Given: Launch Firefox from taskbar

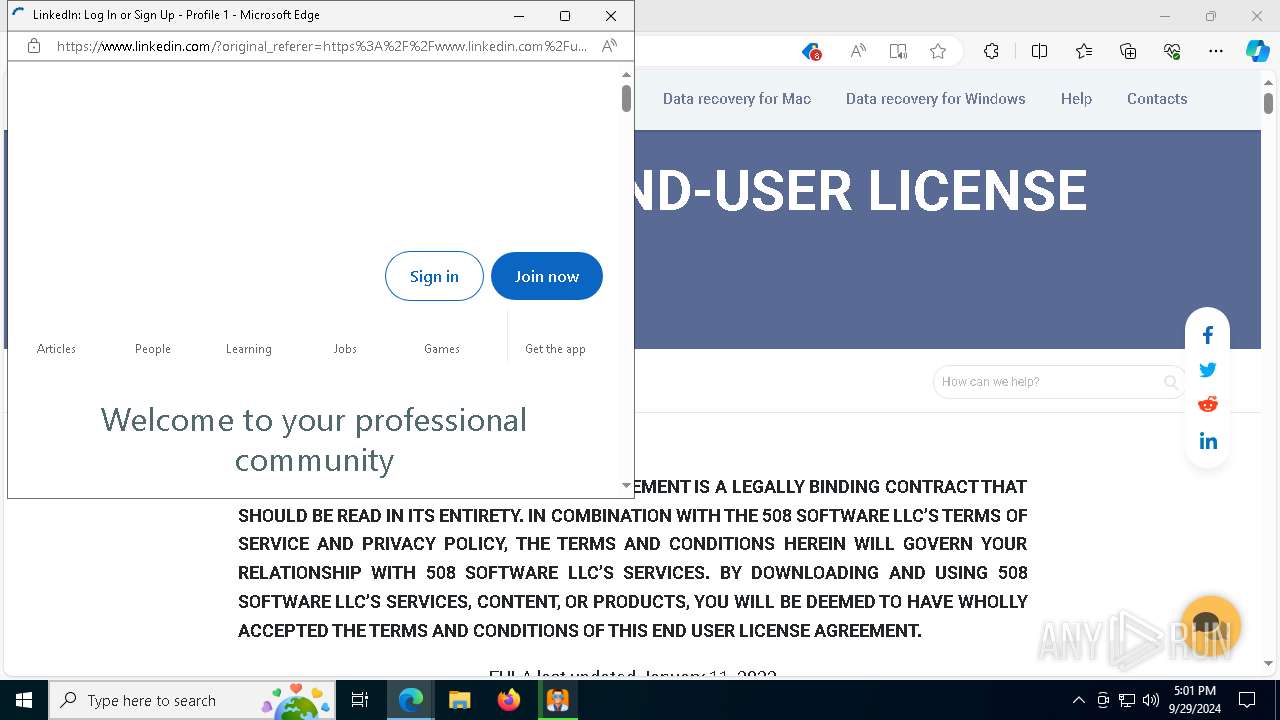Looking at the screenshot, I should (508, 700).
